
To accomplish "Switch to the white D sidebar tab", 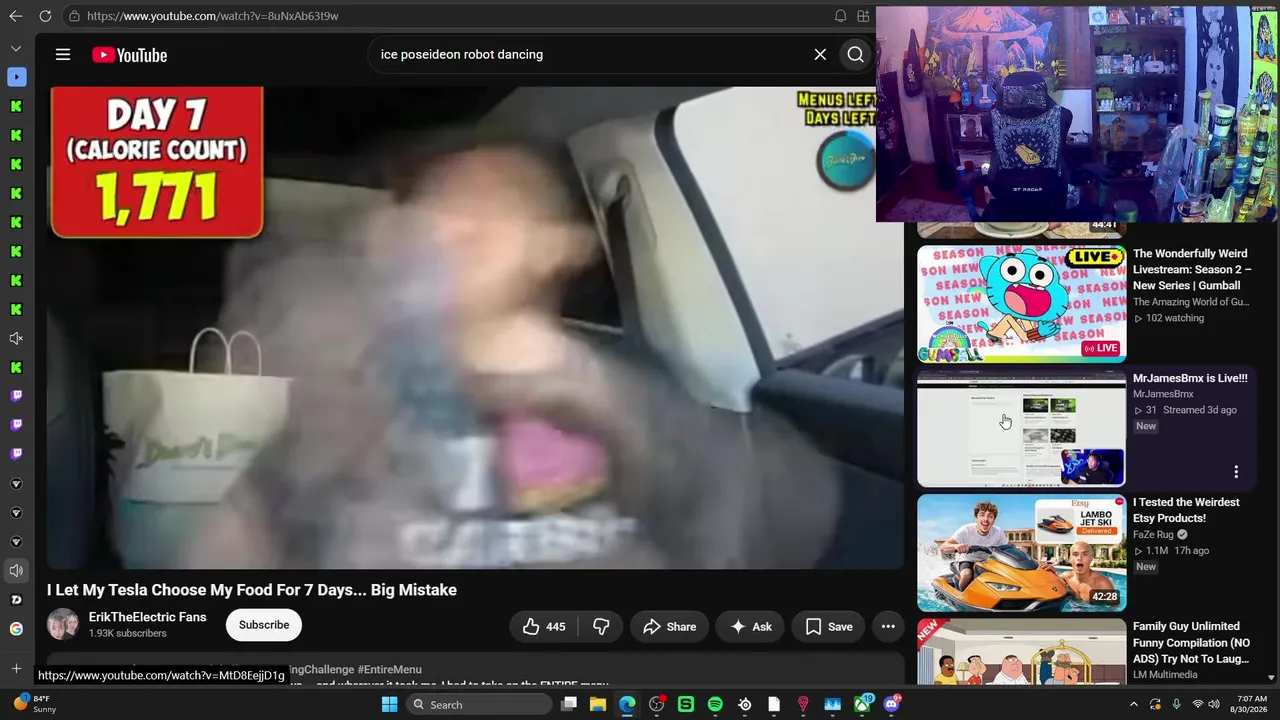I will pyautogui.click(x=16, y=600).
